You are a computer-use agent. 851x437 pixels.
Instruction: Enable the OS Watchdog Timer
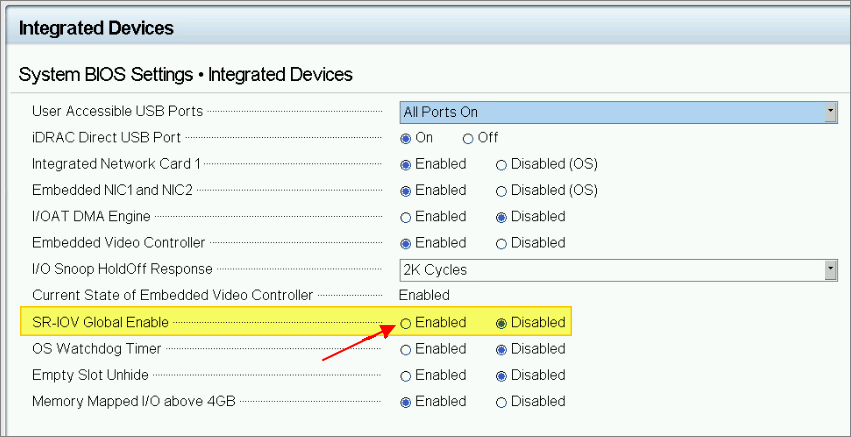tap(406, 349)
